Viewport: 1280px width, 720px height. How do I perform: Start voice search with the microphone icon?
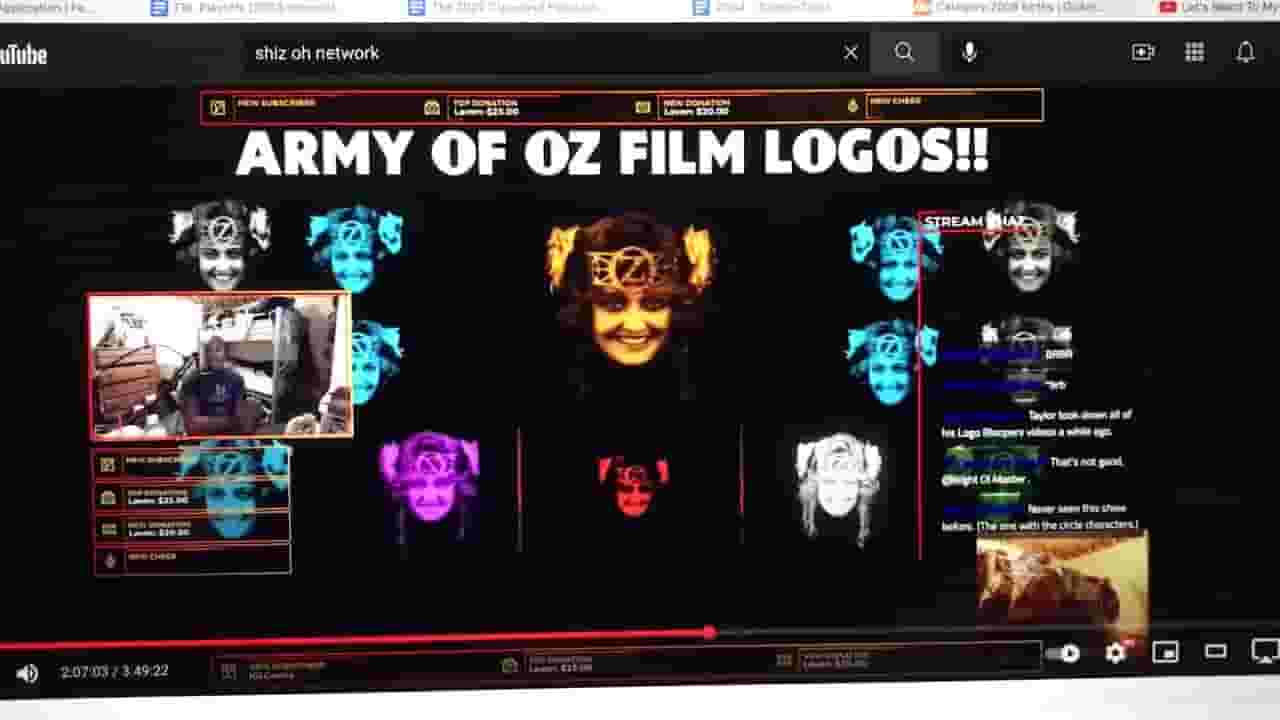click(969, 53)
